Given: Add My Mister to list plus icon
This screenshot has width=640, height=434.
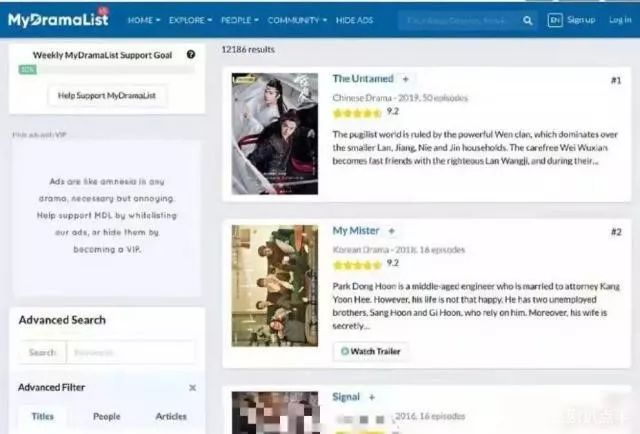Looking at the screenshot, I should tap(391, 231).
